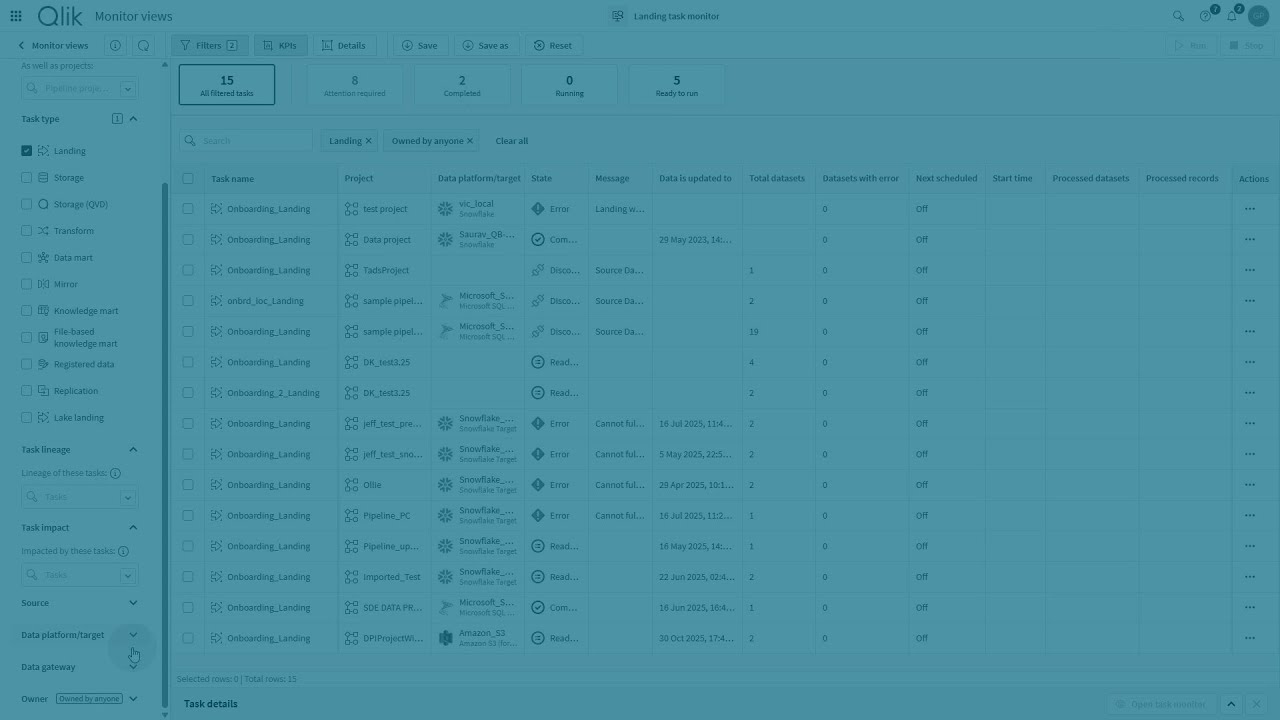Click the project icon next to Pipeline_PC
1280x720 pixels.
(x=351, y=516)
